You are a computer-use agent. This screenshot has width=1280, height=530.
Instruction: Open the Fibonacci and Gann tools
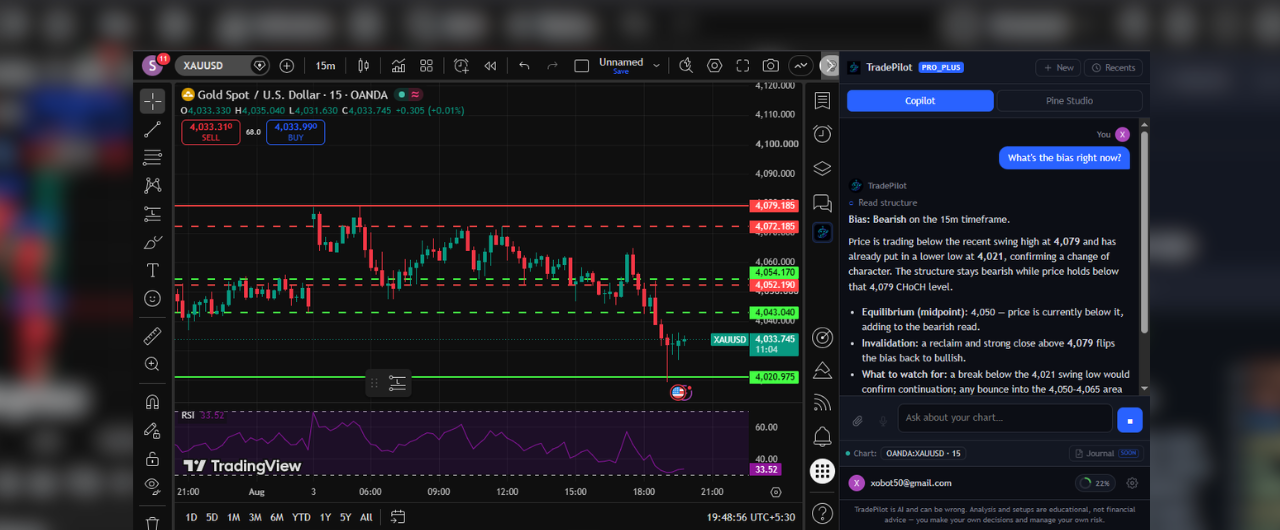coord(152,157)
